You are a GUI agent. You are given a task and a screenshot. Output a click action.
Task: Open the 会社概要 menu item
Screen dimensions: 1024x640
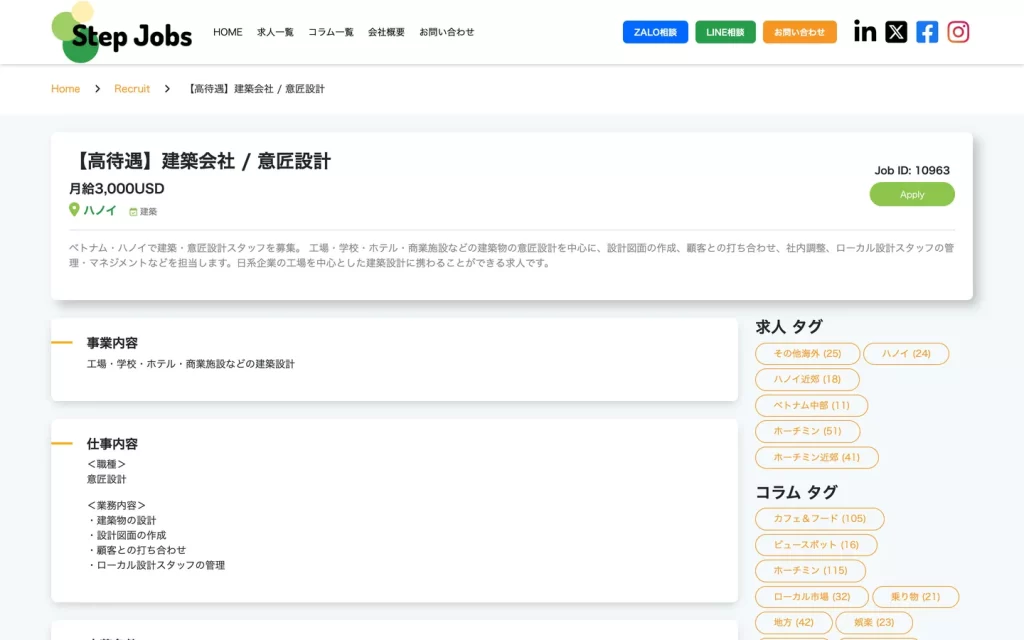pos(386,32)
